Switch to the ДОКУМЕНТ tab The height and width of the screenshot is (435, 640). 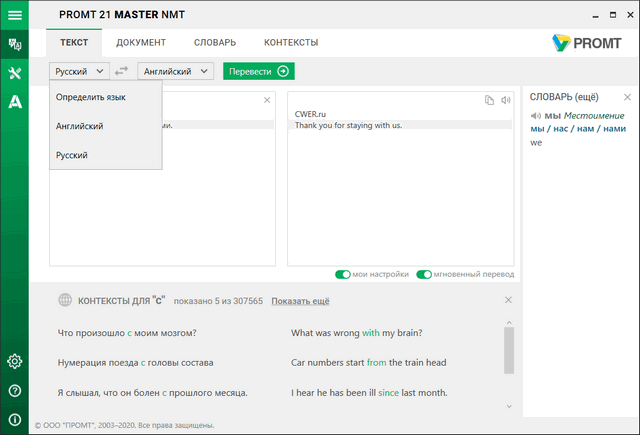[x=141, y=43]
